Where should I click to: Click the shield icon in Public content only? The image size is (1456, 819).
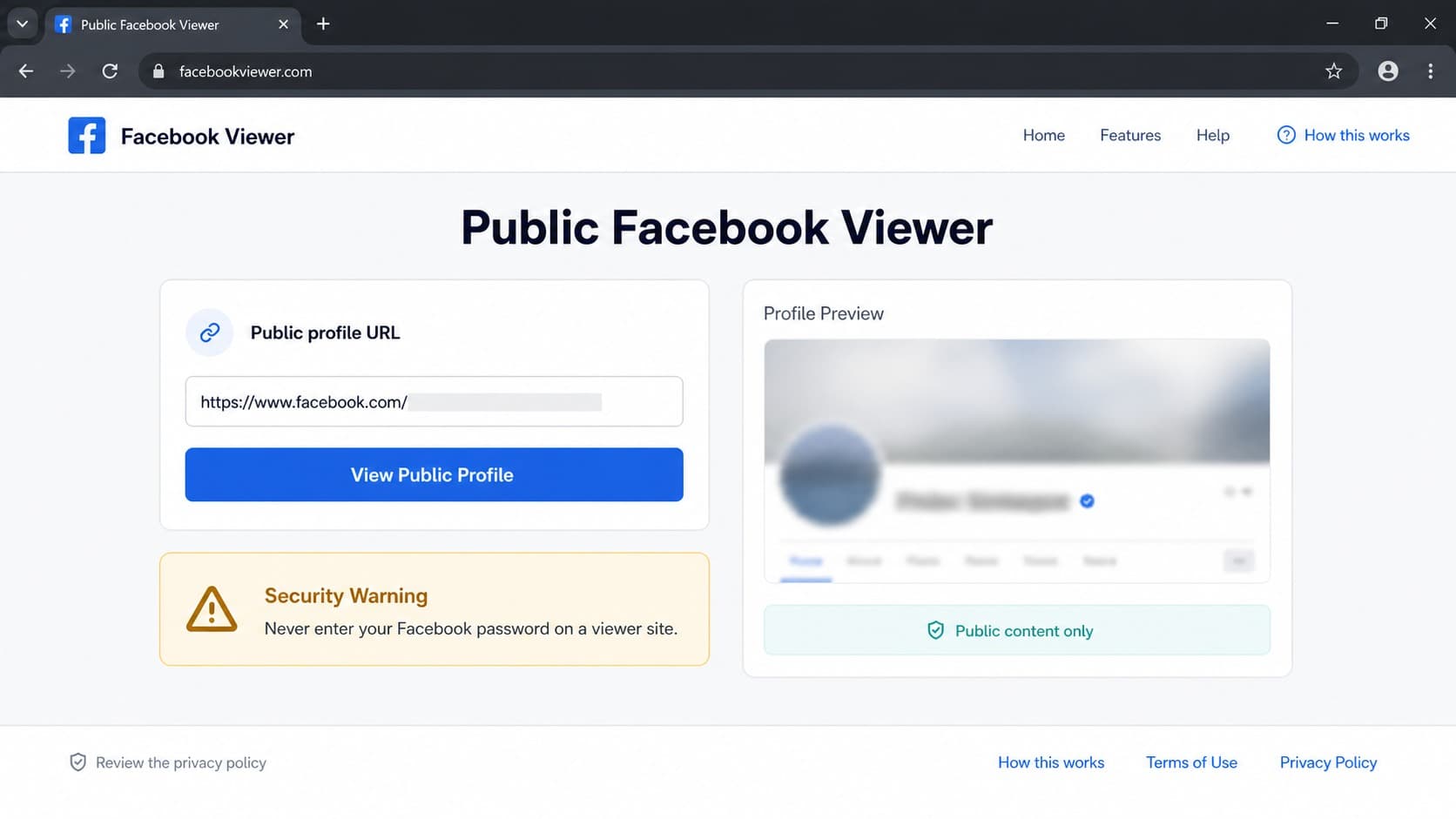tap(935, 631)
